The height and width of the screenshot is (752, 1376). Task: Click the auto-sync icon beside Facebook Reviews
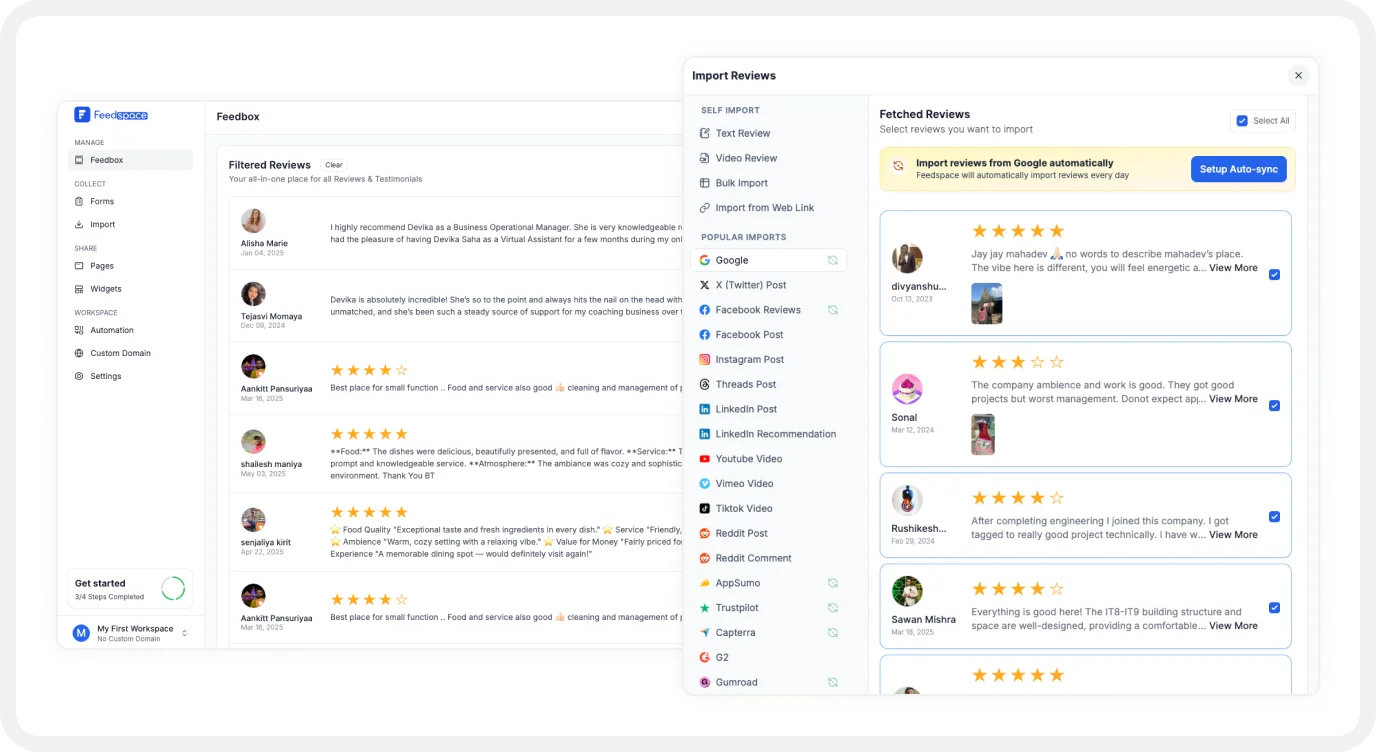832,310
